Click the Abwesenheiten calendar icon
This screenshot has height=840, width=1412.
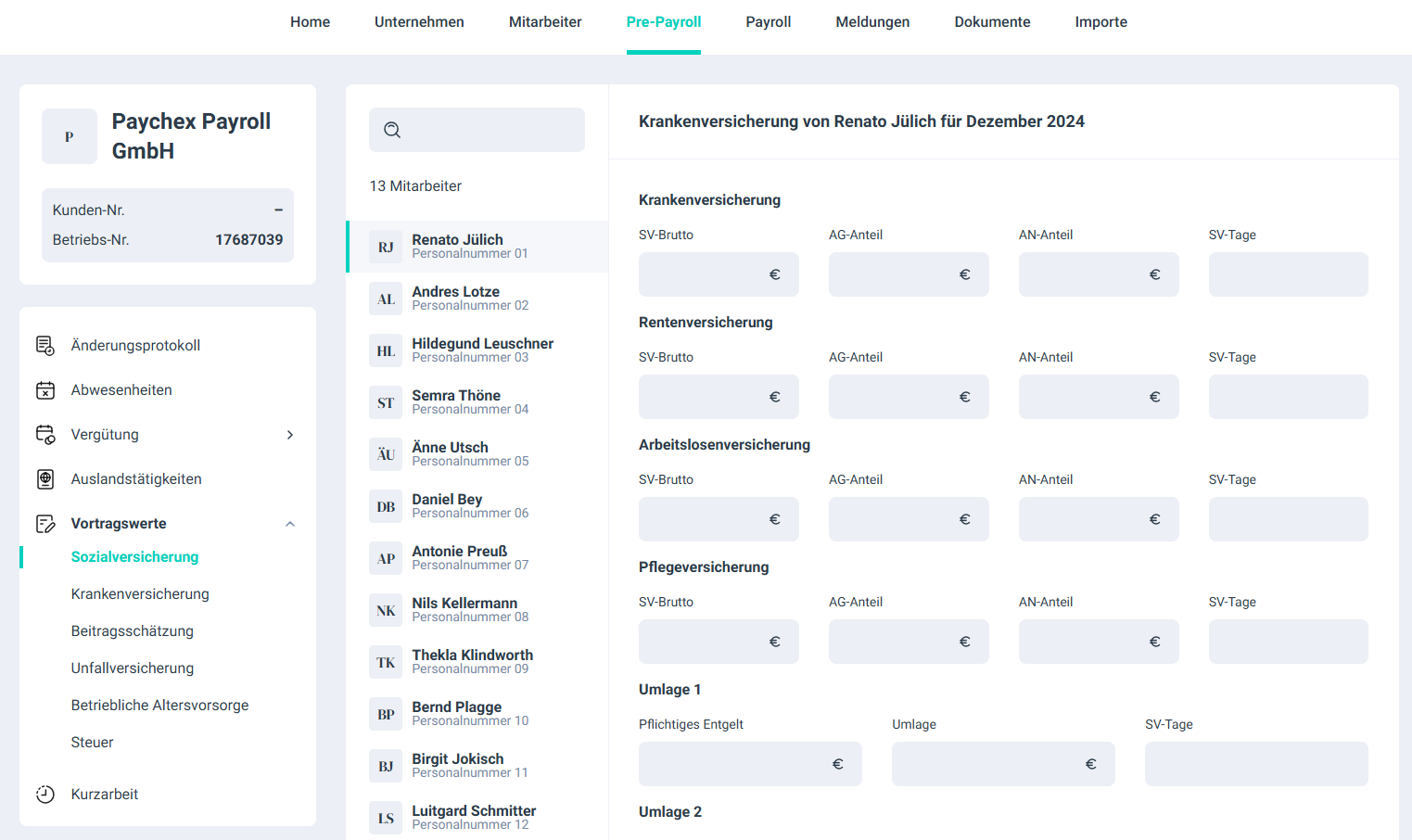point(45,390)
